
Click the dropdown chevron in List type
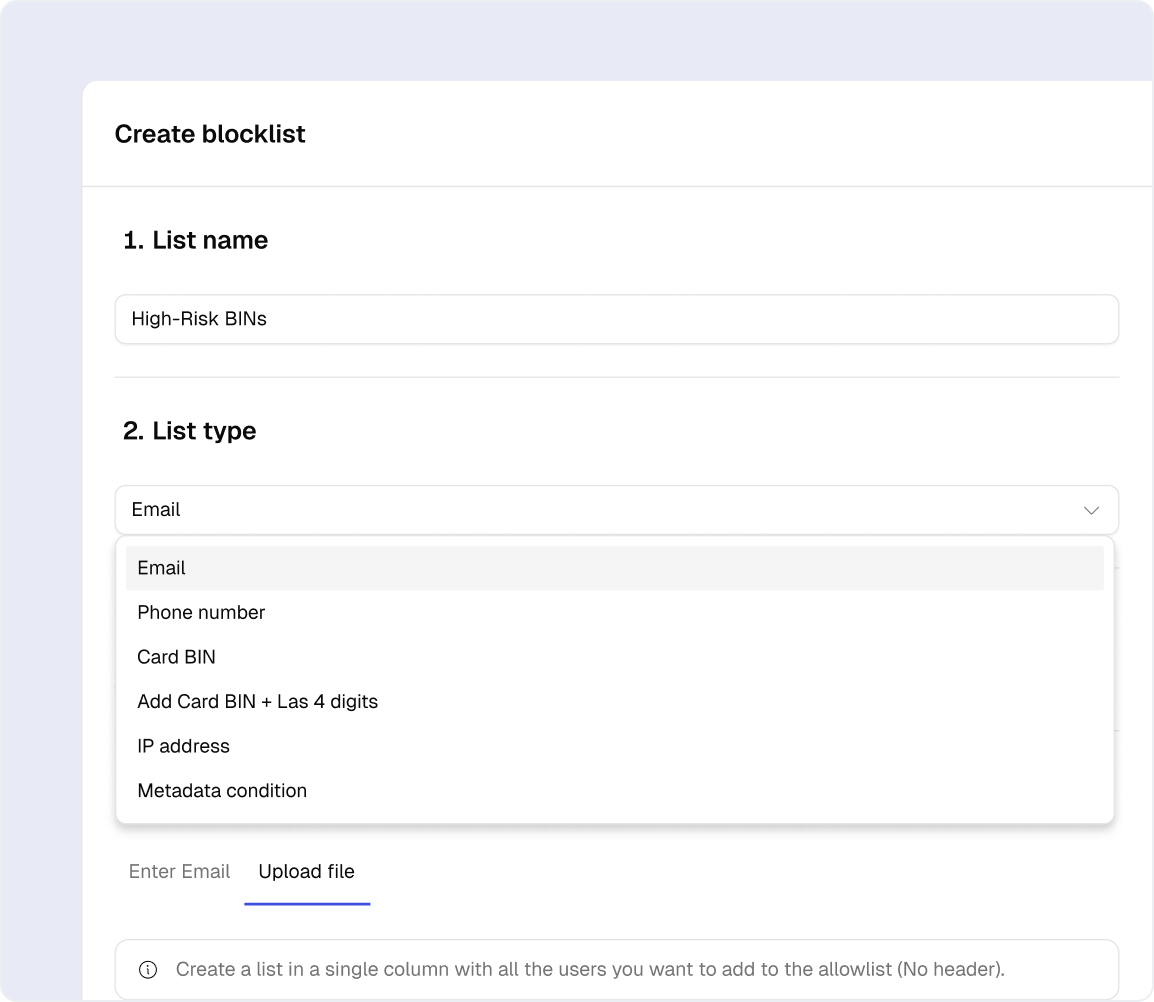[1091, 510]
